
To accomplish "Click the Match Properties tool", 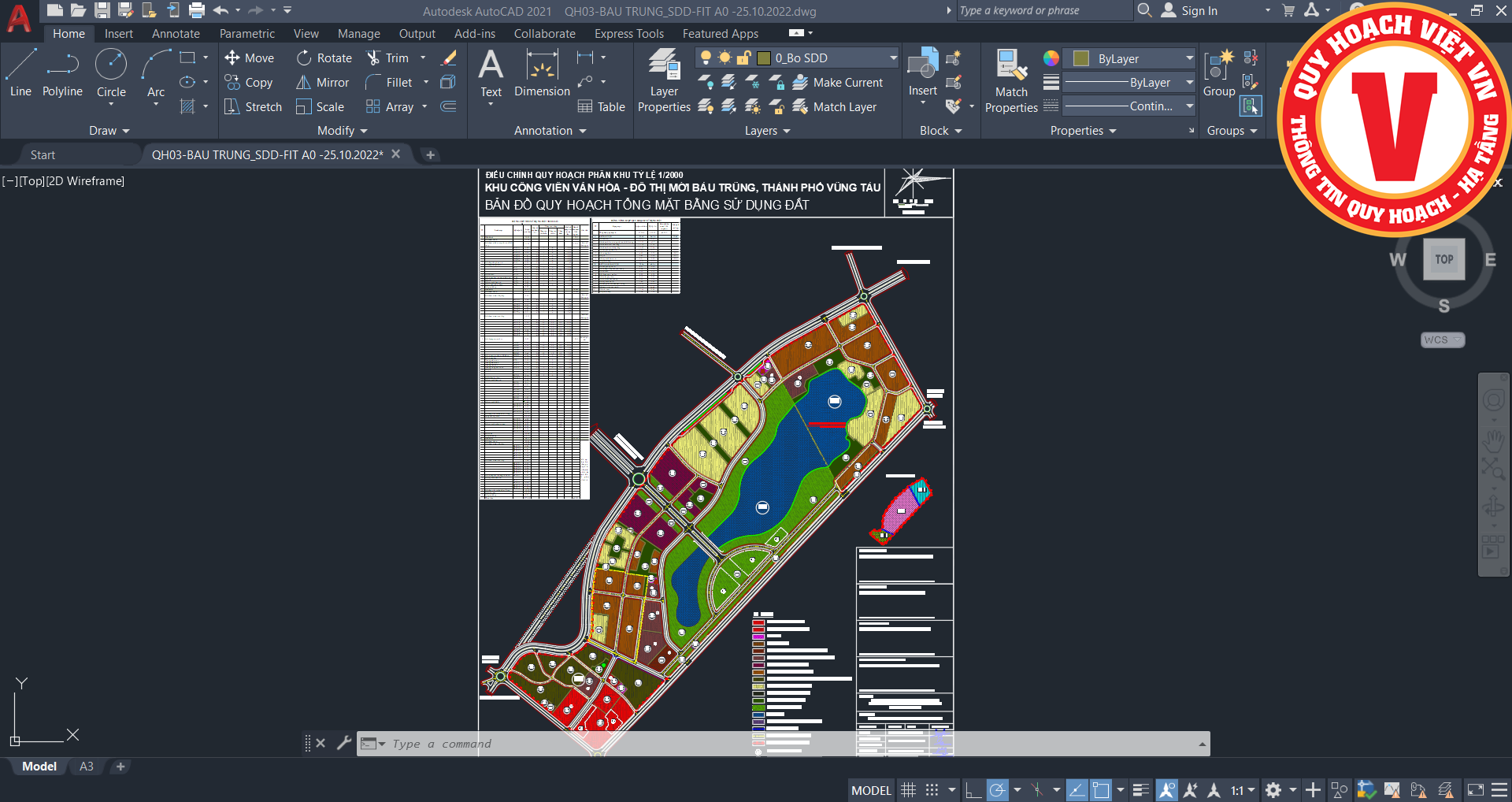I will point(1011,80).
